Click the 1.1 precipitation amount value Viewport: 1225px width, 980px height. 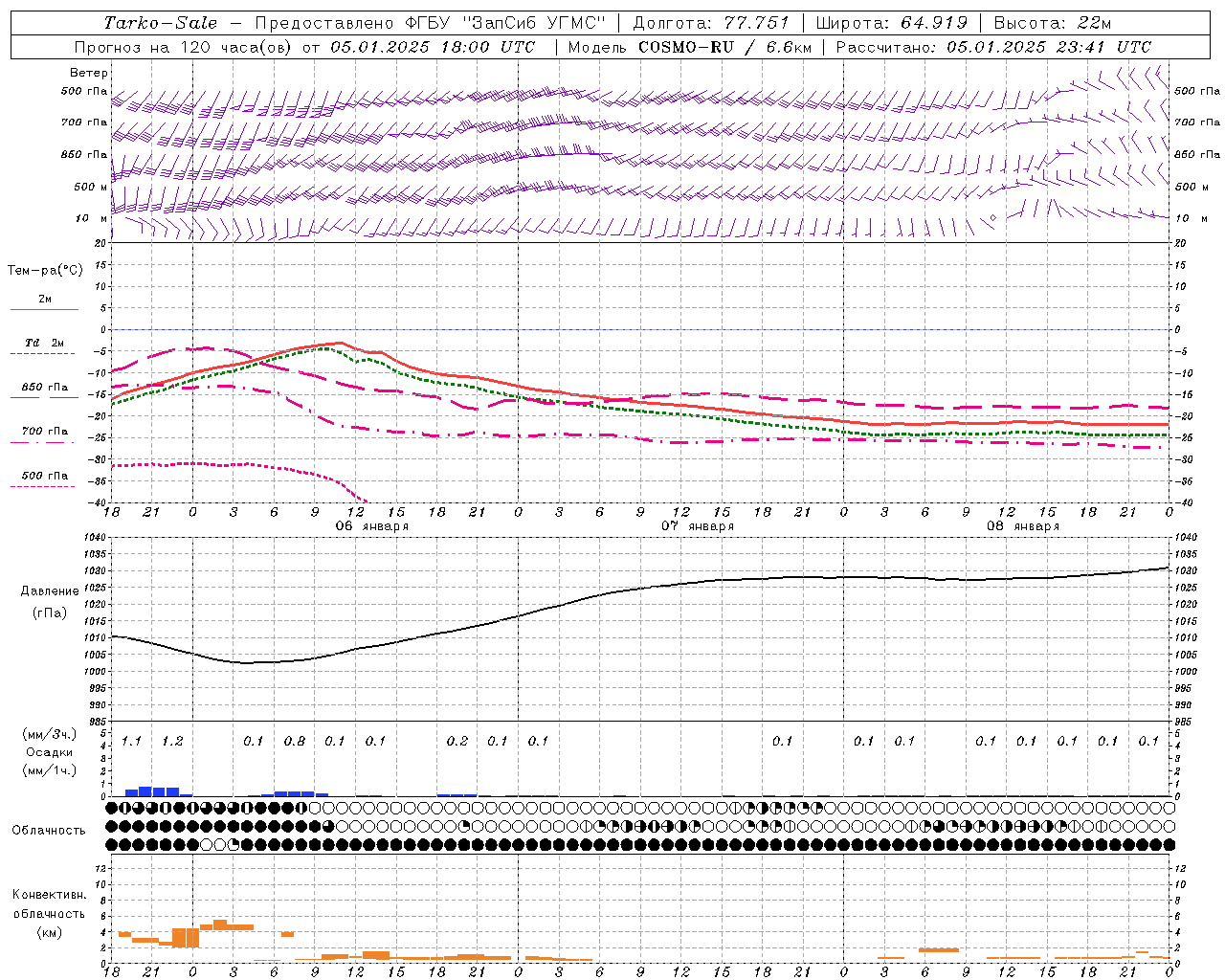coord(131,742)
